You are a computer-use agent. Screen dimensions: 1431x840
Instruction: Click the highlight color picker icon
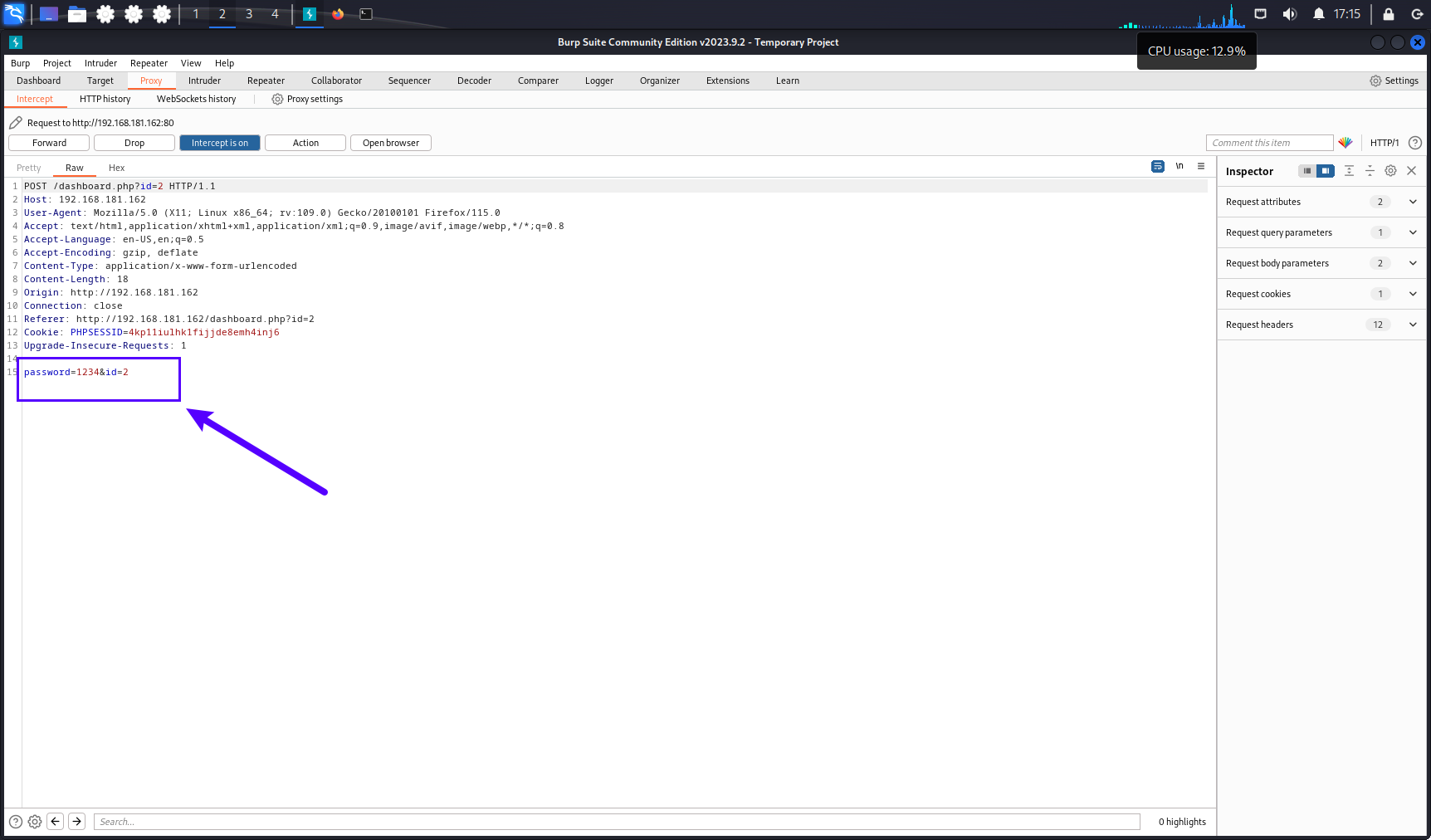point(1346,143)
